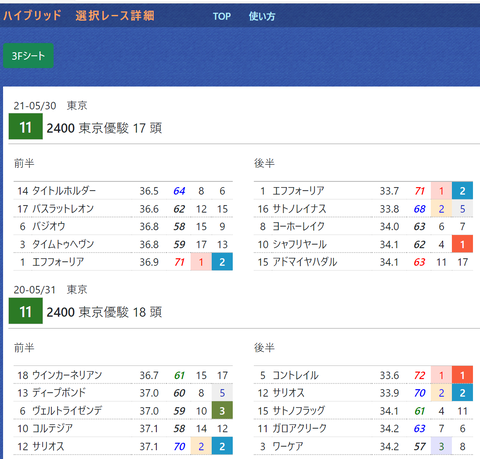Select horse バスラットレオン row
Viewport: 480px width, 459px height.
tap(123, 209)
